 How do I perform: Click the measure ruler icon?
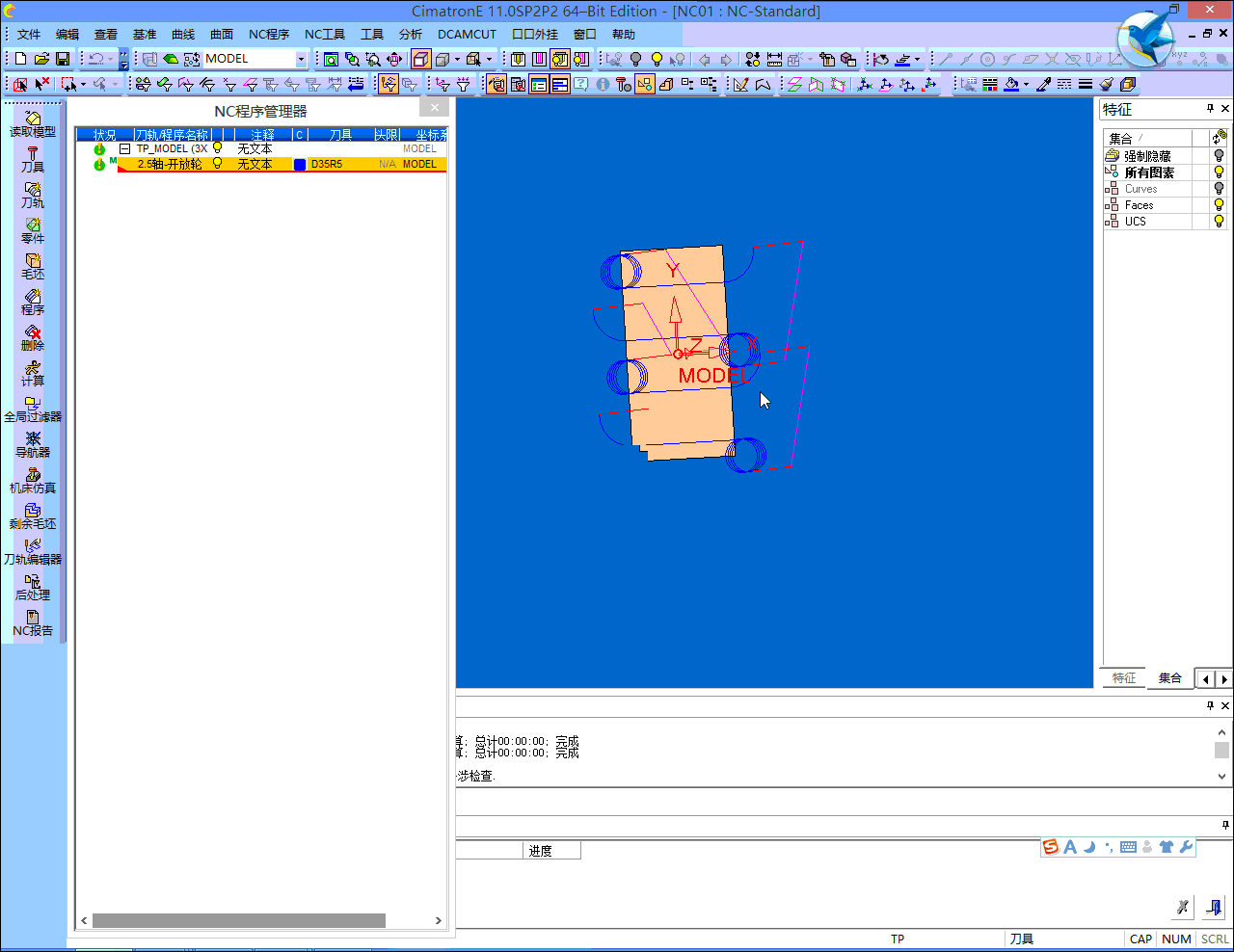coord(774,59)
